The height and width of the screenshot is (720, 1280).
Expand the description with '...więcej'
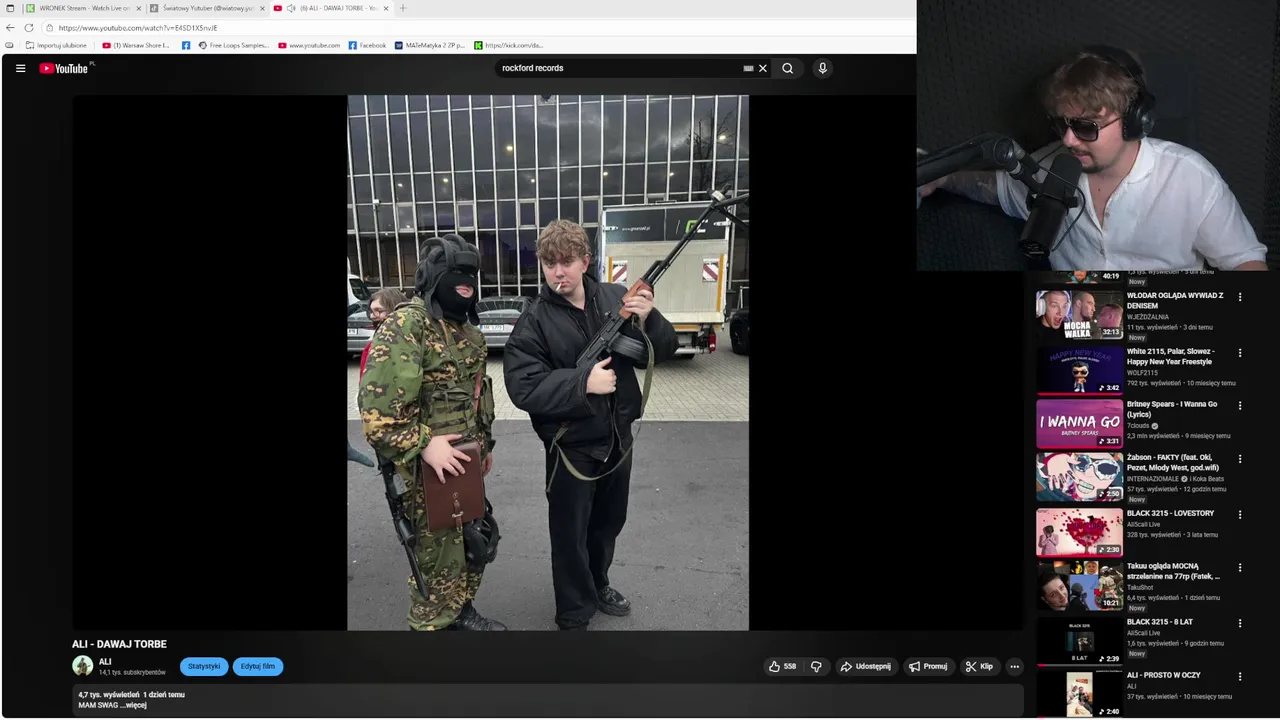[134, 705]
